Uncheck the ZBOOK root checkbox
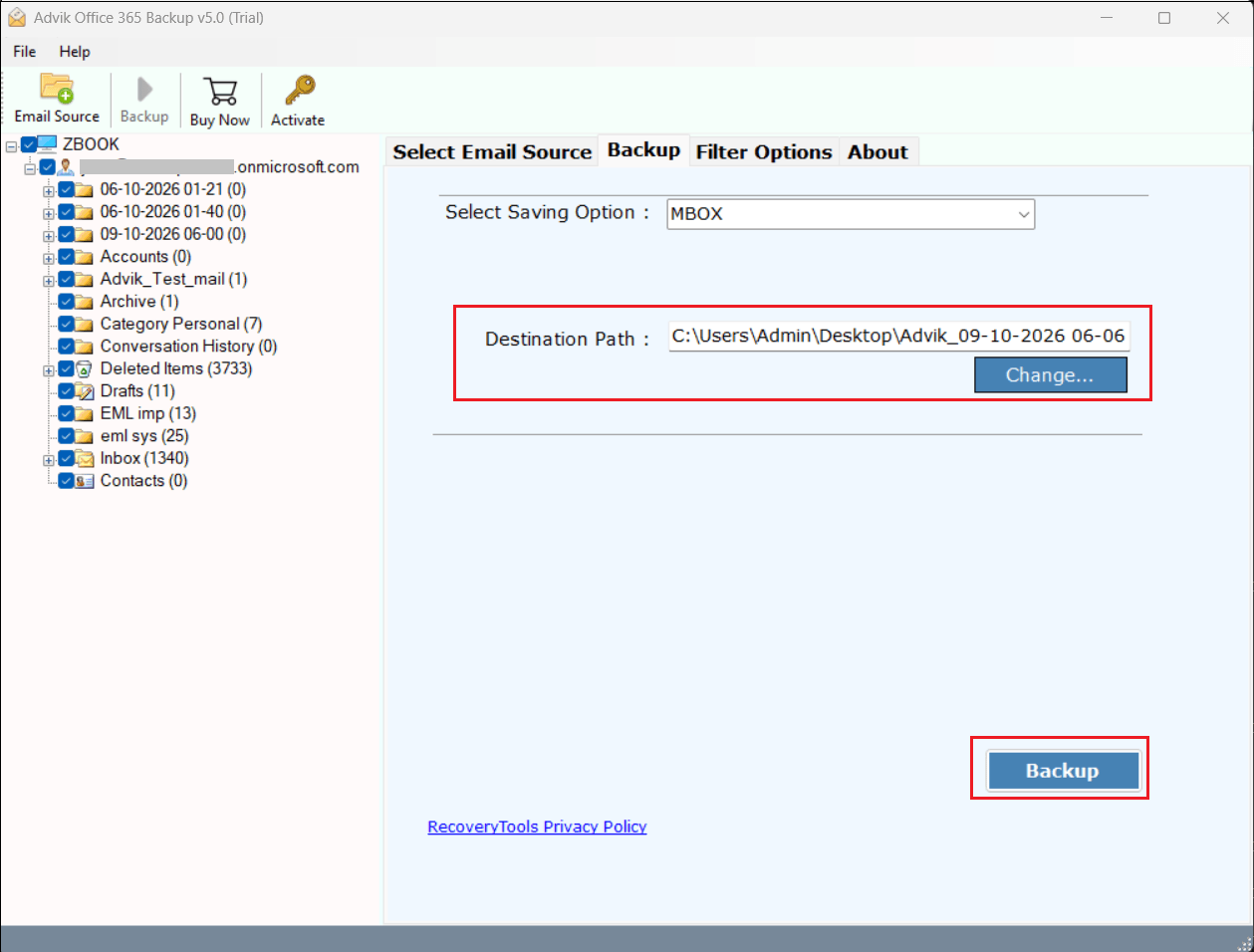1254x952 pixels. point(29,144)
